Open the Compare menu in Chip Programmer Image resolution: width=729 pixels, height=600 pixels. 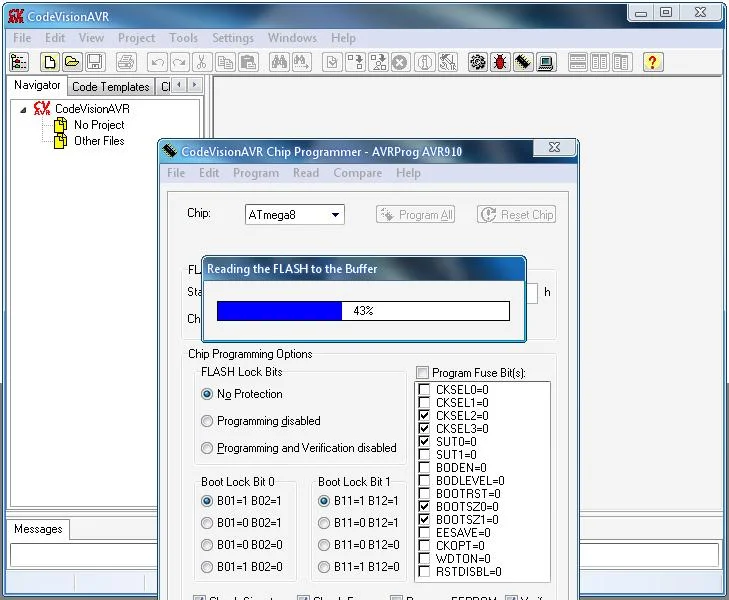pyautogui.click(x=358, y=173)
